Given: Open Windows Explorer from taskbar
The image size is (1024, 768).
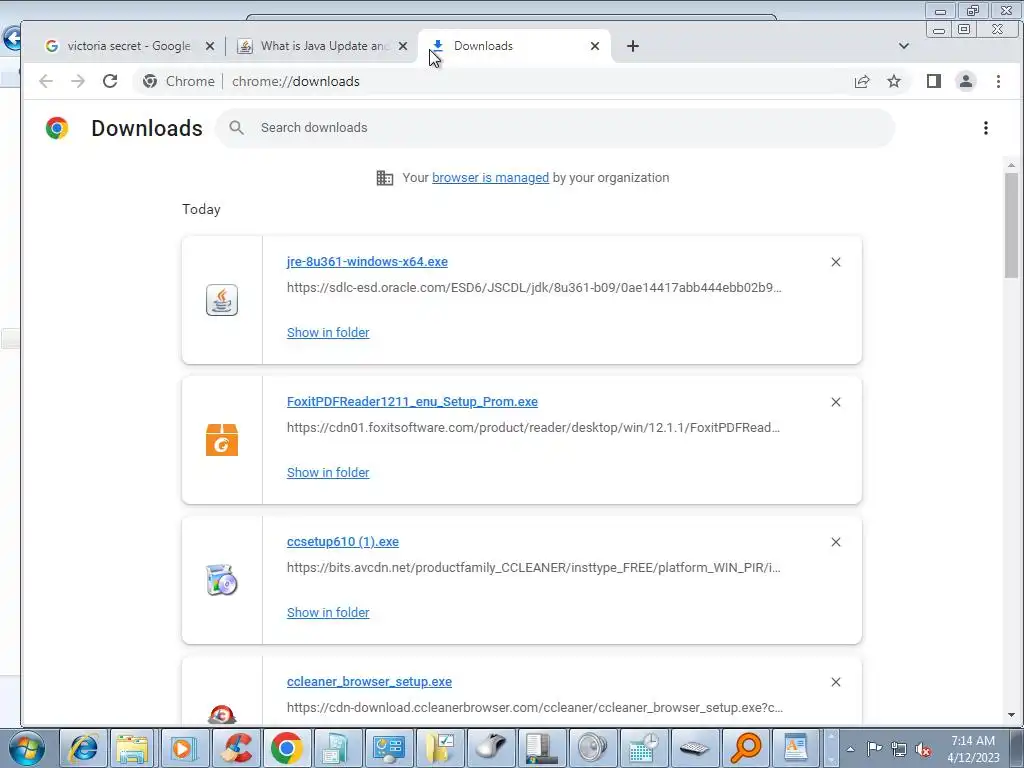Looking at the screenshot, I should [x=133, y=748].
